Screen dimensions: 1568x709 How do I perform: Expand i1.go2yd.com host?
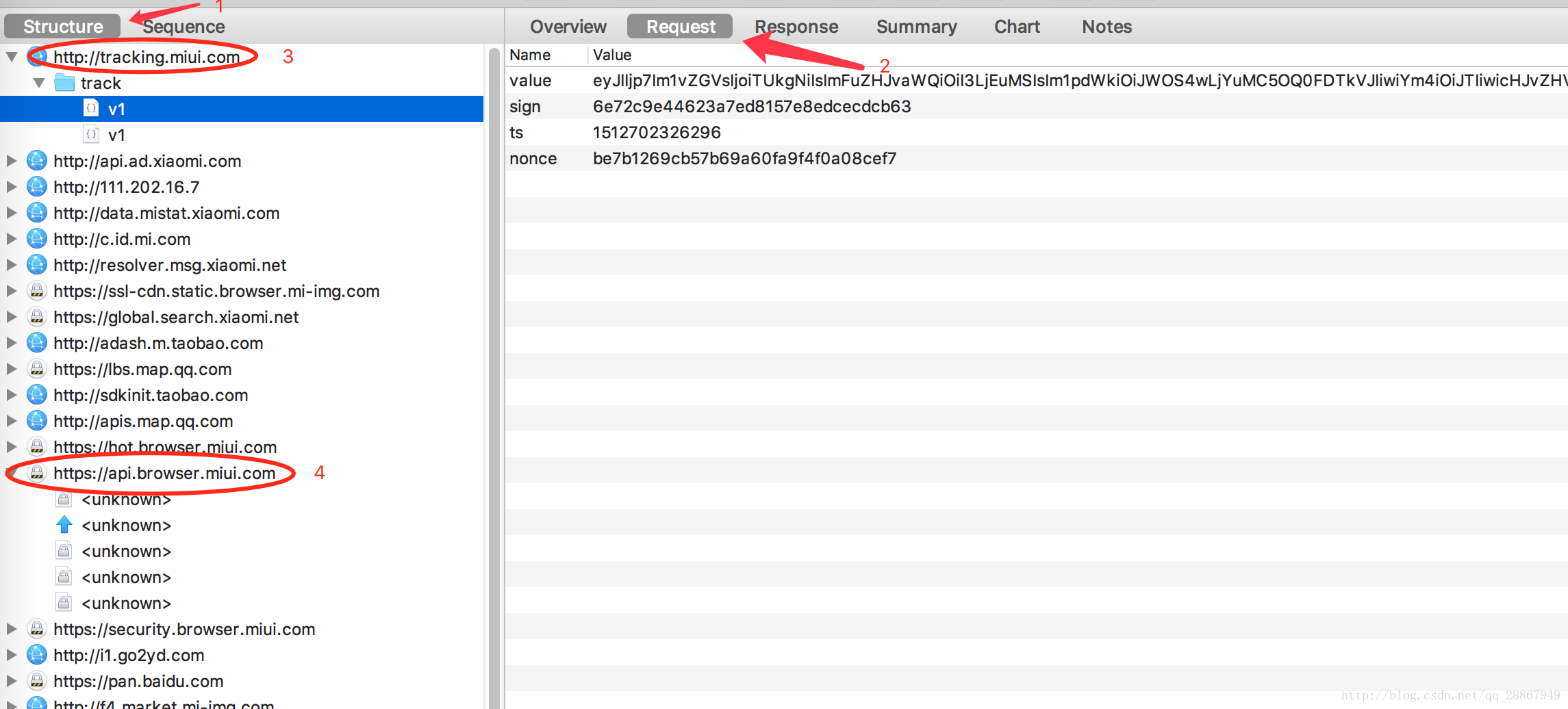point(12,655)
